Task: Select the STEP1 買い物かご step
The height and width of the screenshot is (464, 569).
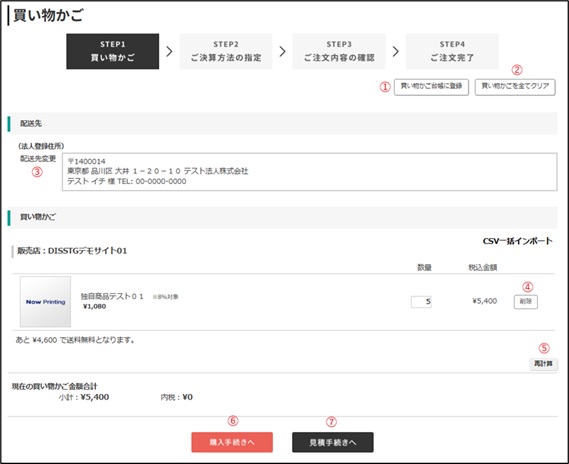Action: 112,51
